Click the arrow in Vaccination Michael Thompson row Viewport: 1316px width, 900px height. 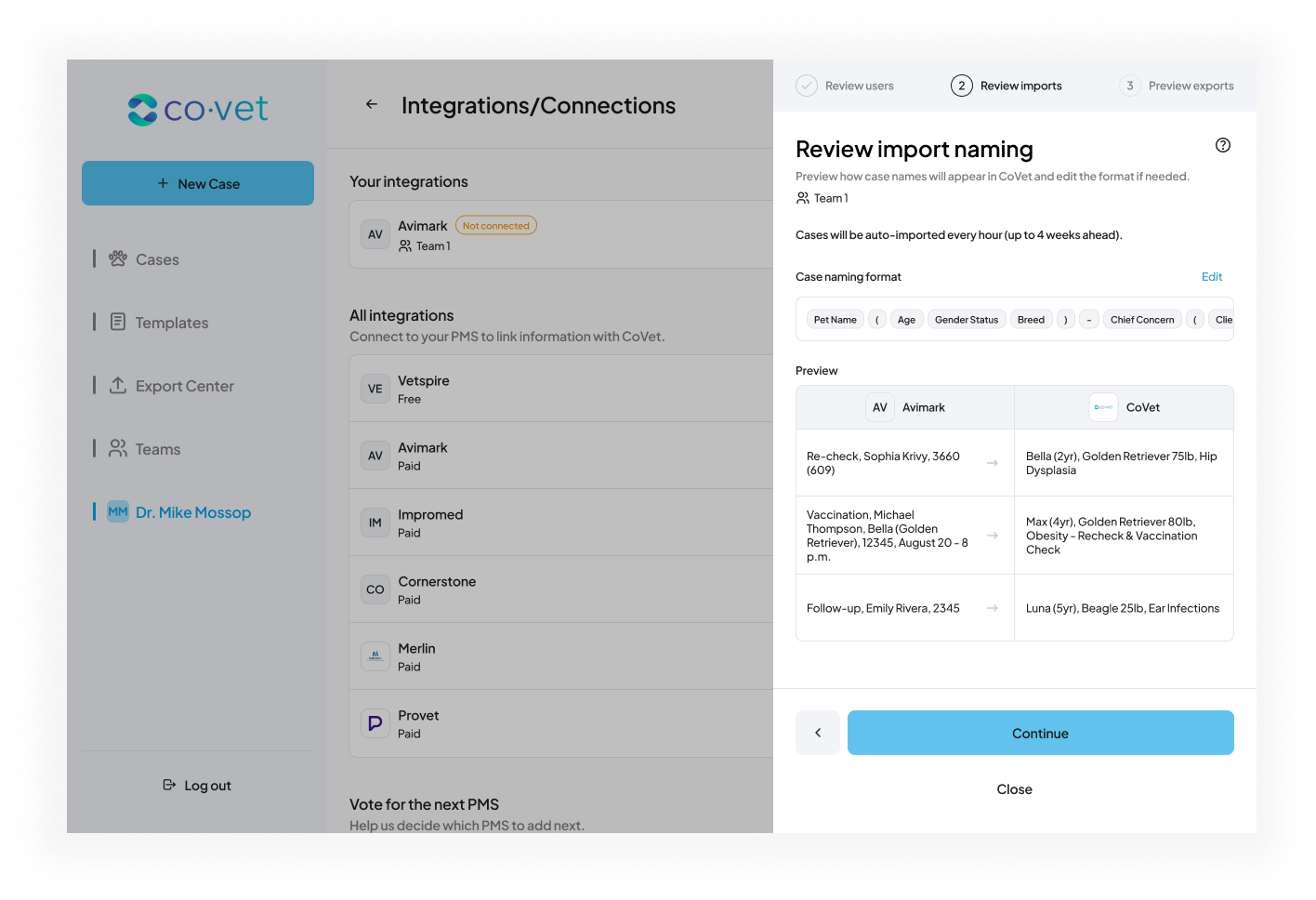point(993,536)
